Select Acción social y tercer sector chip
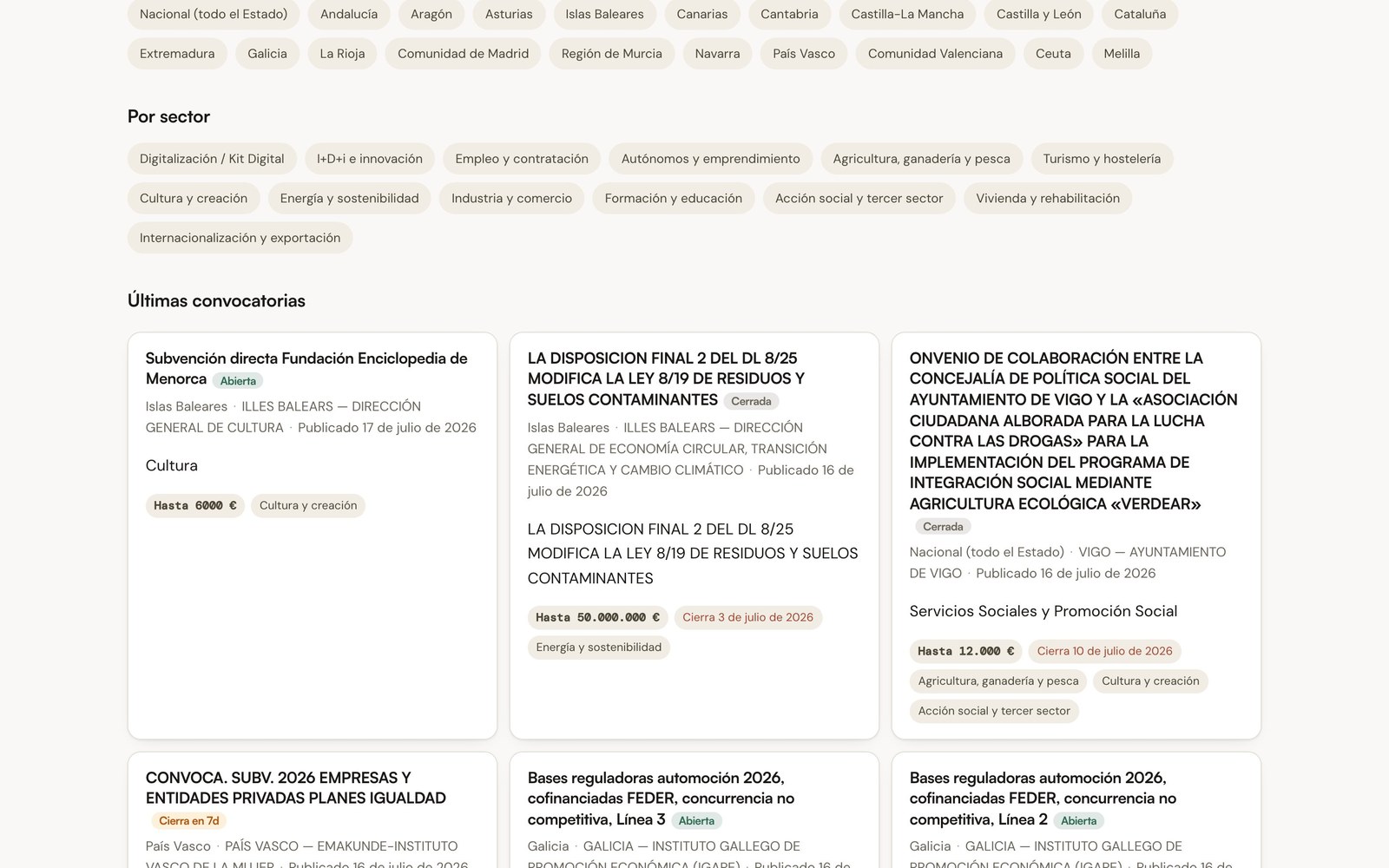 coord(859,199)
